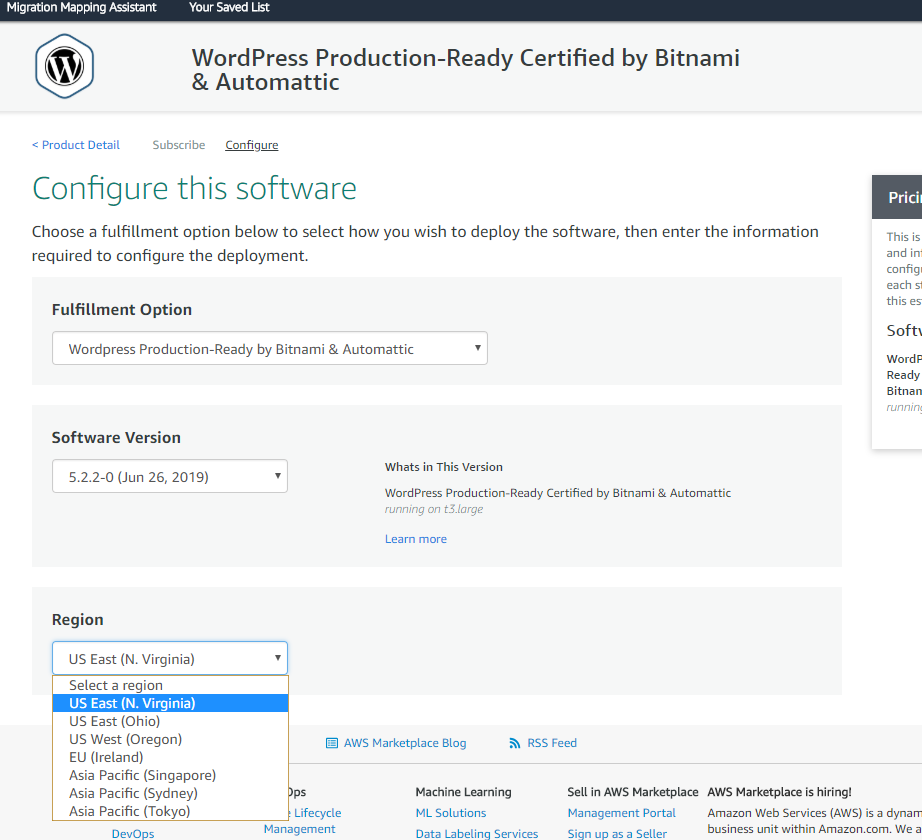Choose EU (Ireland) region
This screenshot has height=840, width=922.
pos(171,757)
